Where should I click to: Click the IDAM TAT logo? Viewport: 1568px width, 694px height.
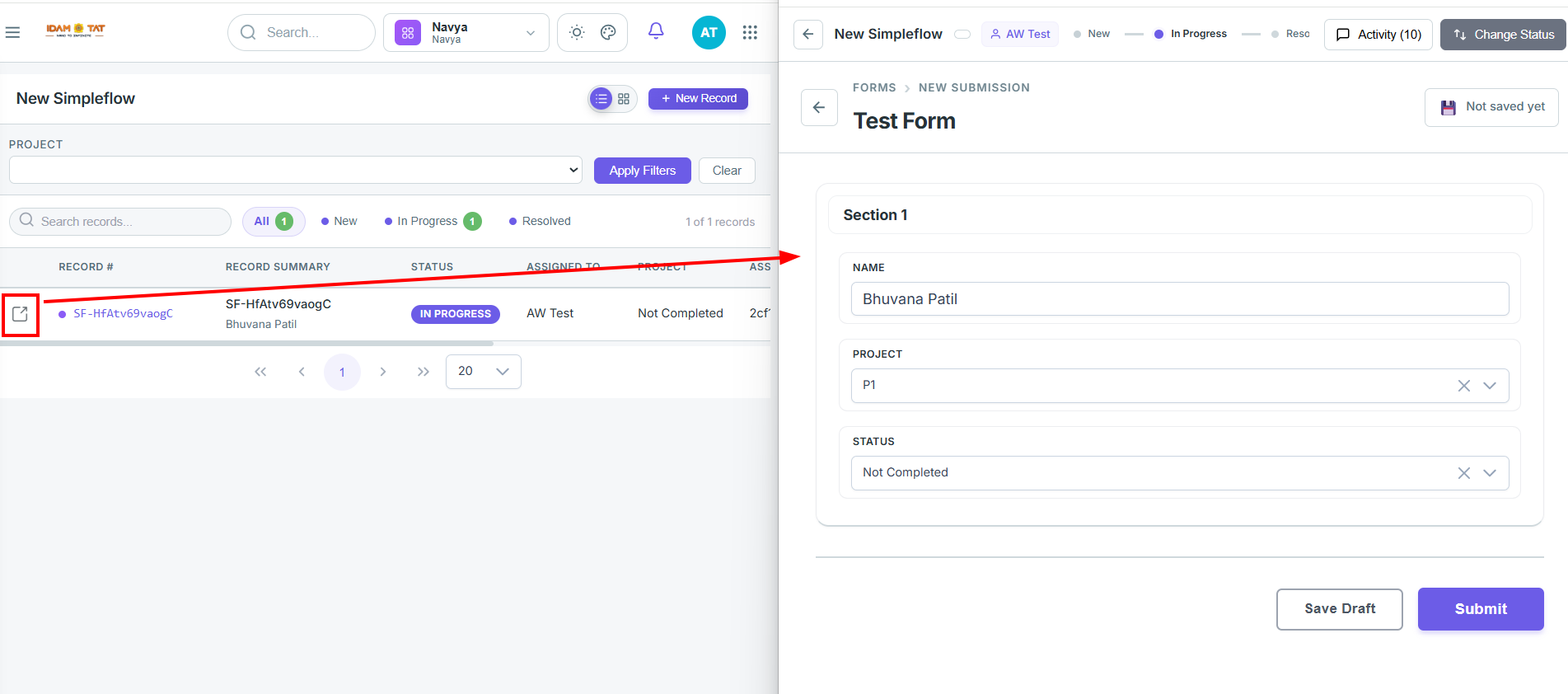[x=76, y=30]
